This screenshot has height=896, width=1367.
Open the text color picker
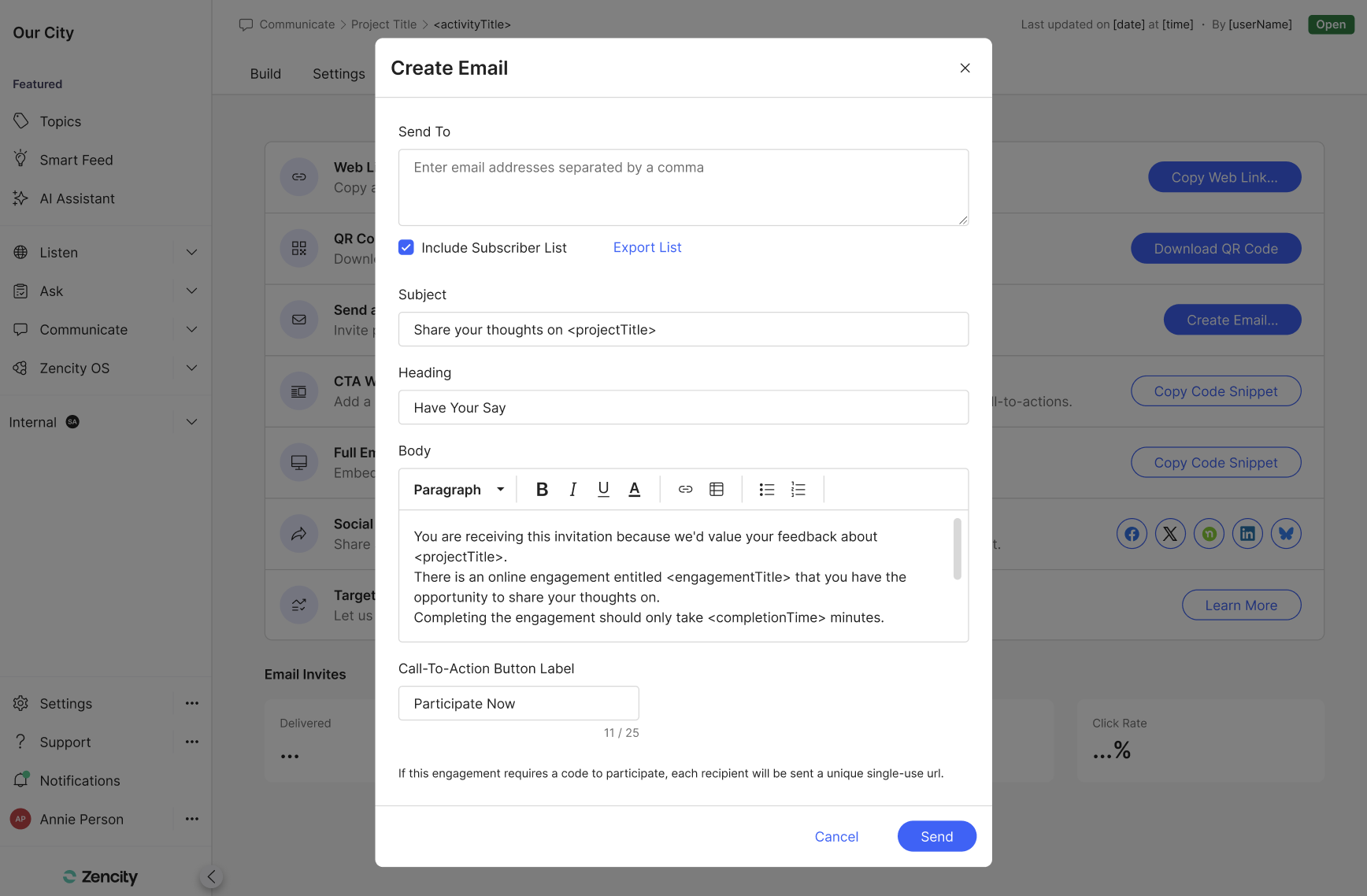[634, 490]
